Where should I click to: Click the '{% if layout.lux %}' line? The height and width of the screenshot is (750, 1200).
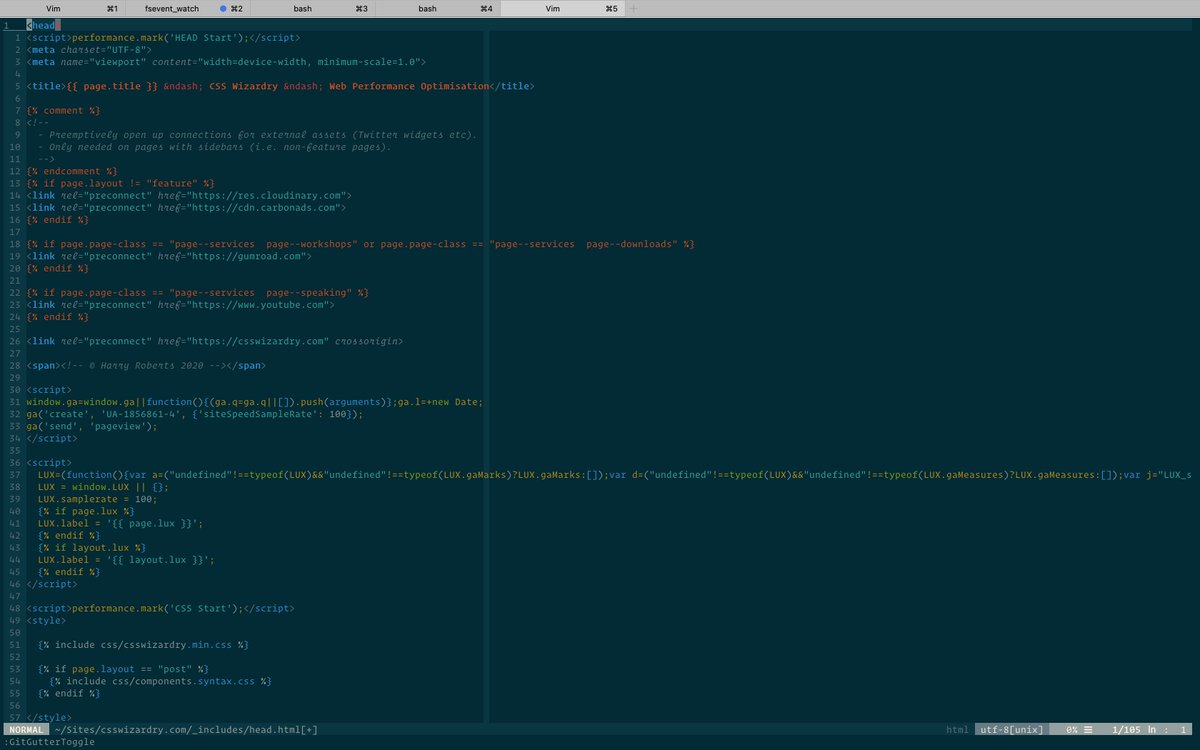92,548
